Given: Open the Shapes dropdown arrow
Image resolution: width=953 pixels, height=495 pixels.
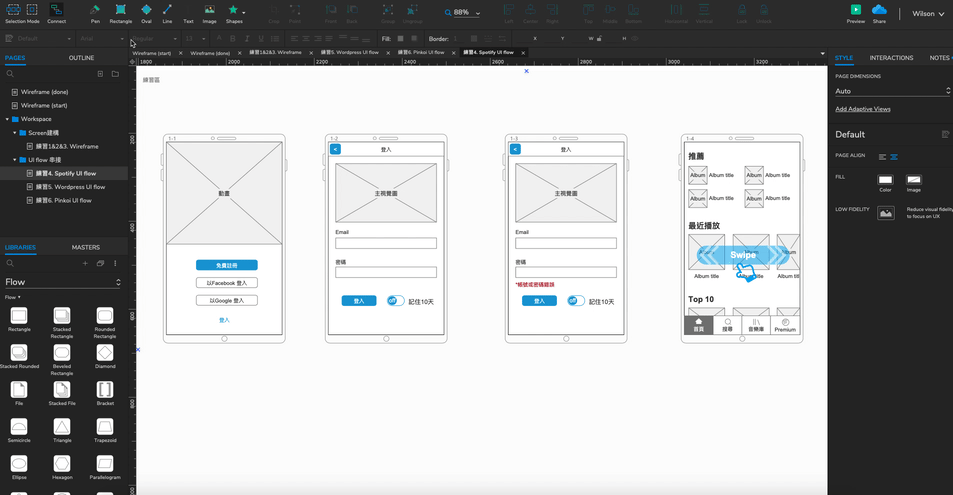Looking at the screenshot, I should point(244,12).
